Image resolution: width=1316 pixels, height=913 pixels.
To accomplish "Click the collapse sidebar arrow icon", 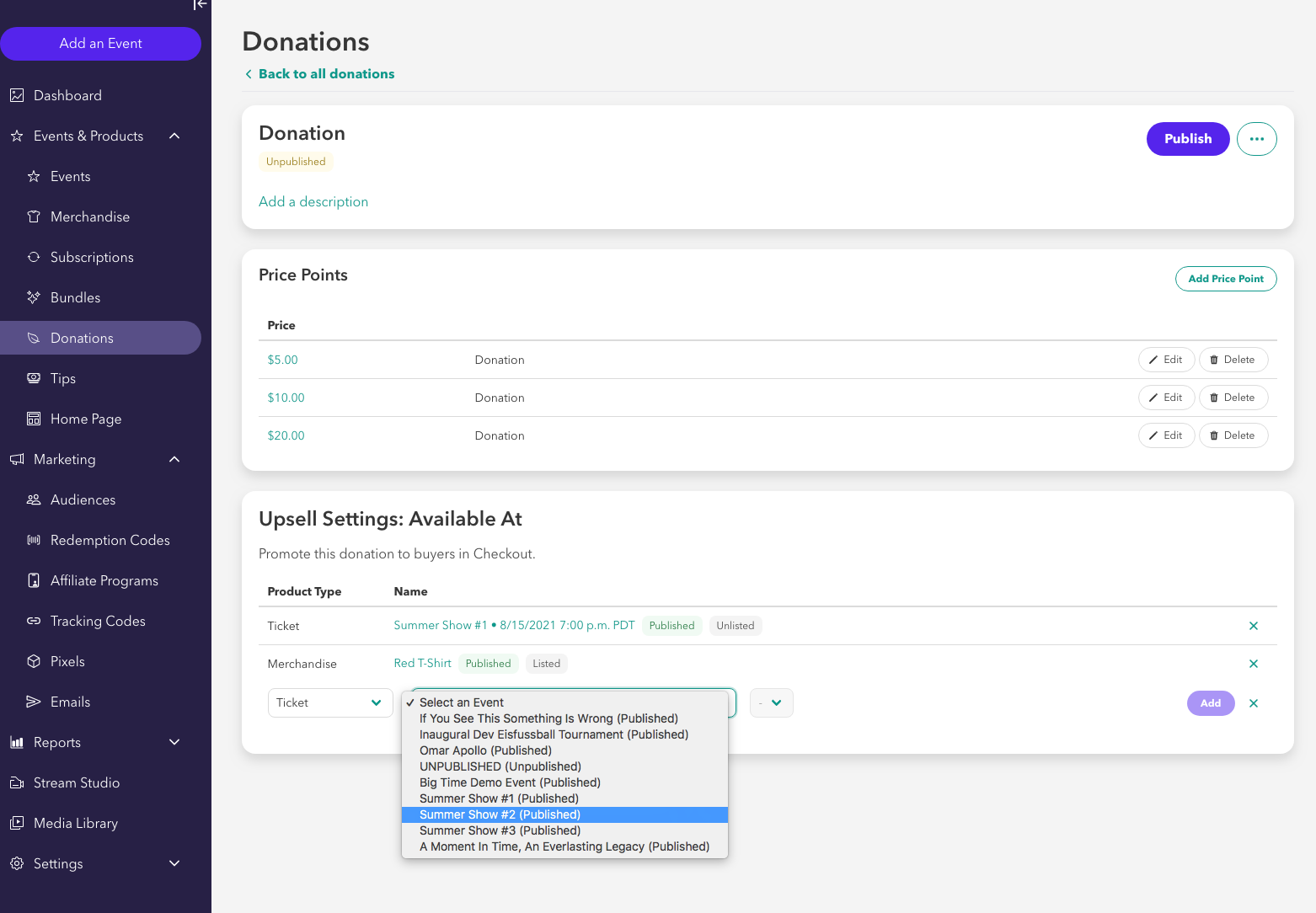I will coord(200,5).
